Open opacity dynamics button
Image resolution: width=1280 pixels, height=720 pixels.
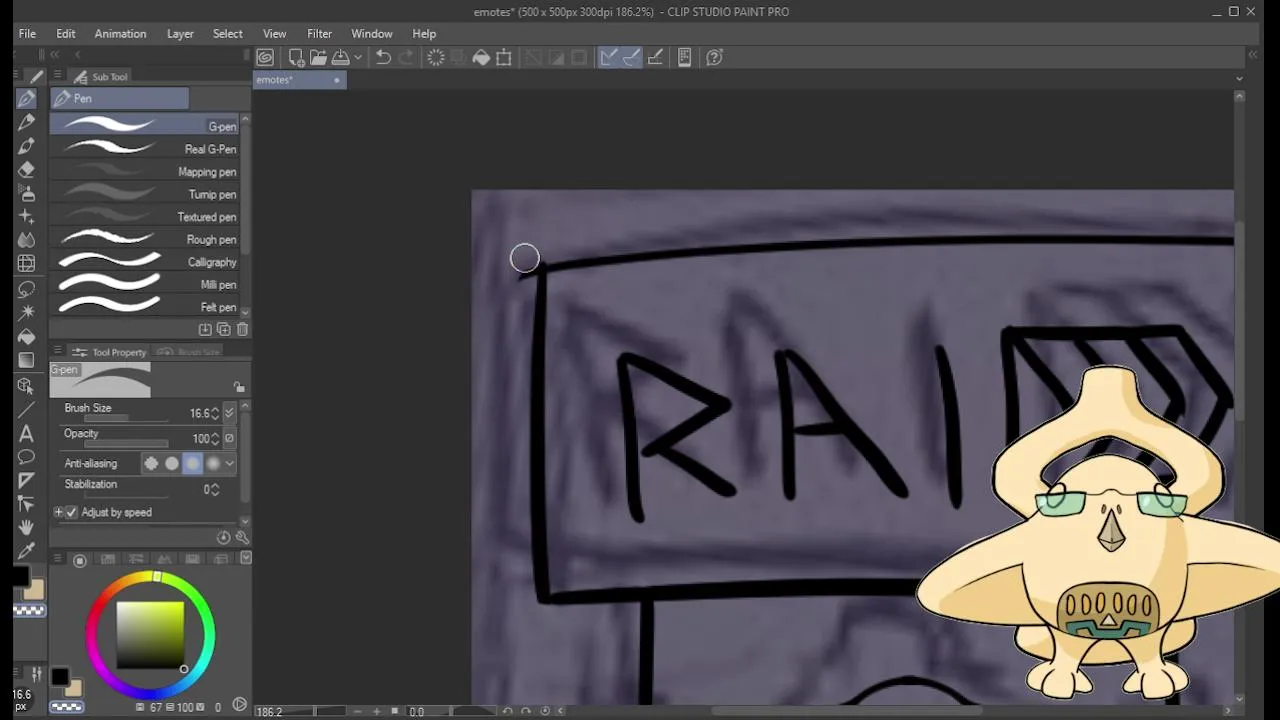click(229, 438)
